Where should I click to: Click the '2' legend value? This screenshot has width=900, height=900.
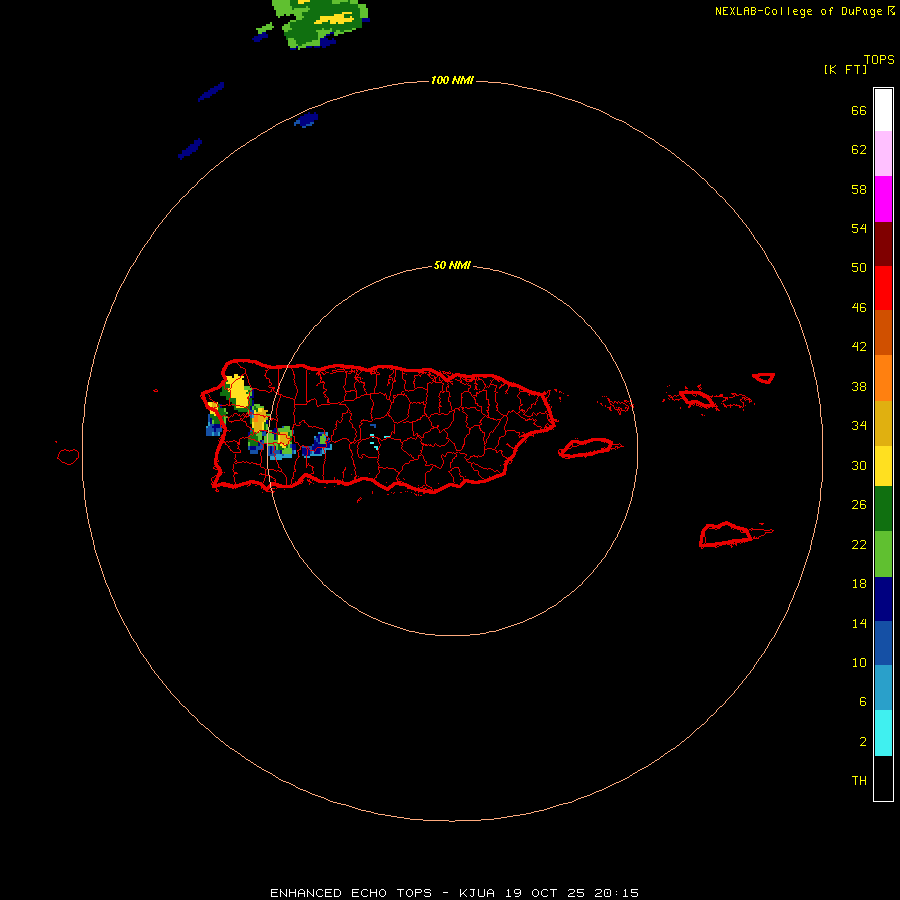[863, 741]
